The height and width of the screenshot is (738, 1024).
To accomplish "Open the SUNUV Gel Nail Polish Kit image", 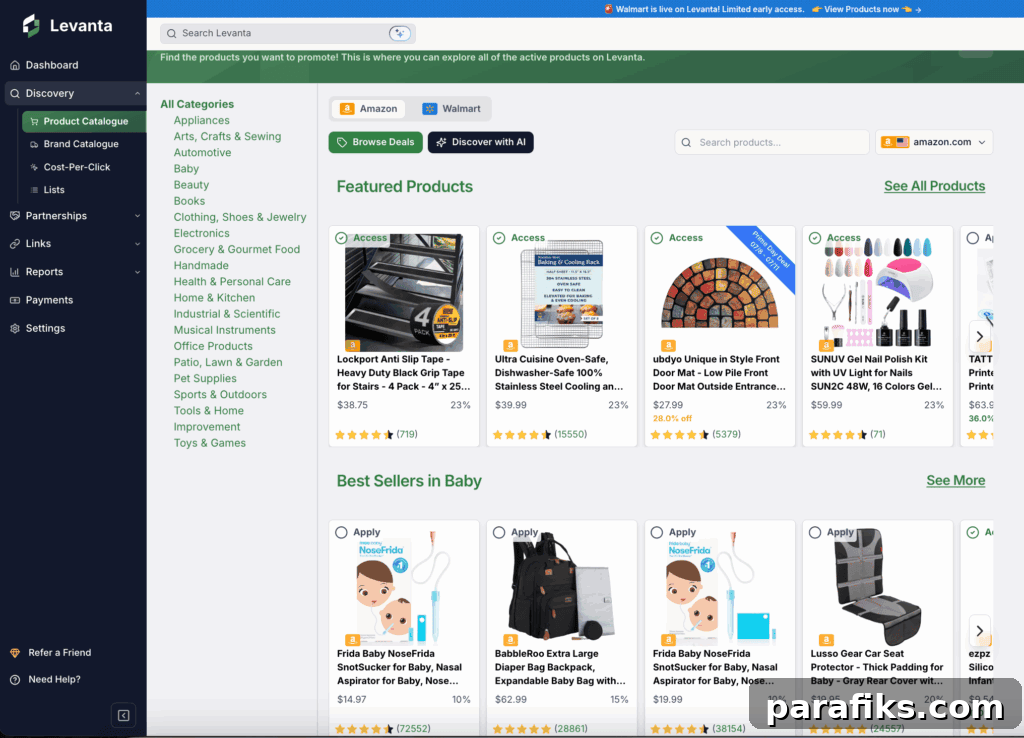I will [x=877, y=293].
